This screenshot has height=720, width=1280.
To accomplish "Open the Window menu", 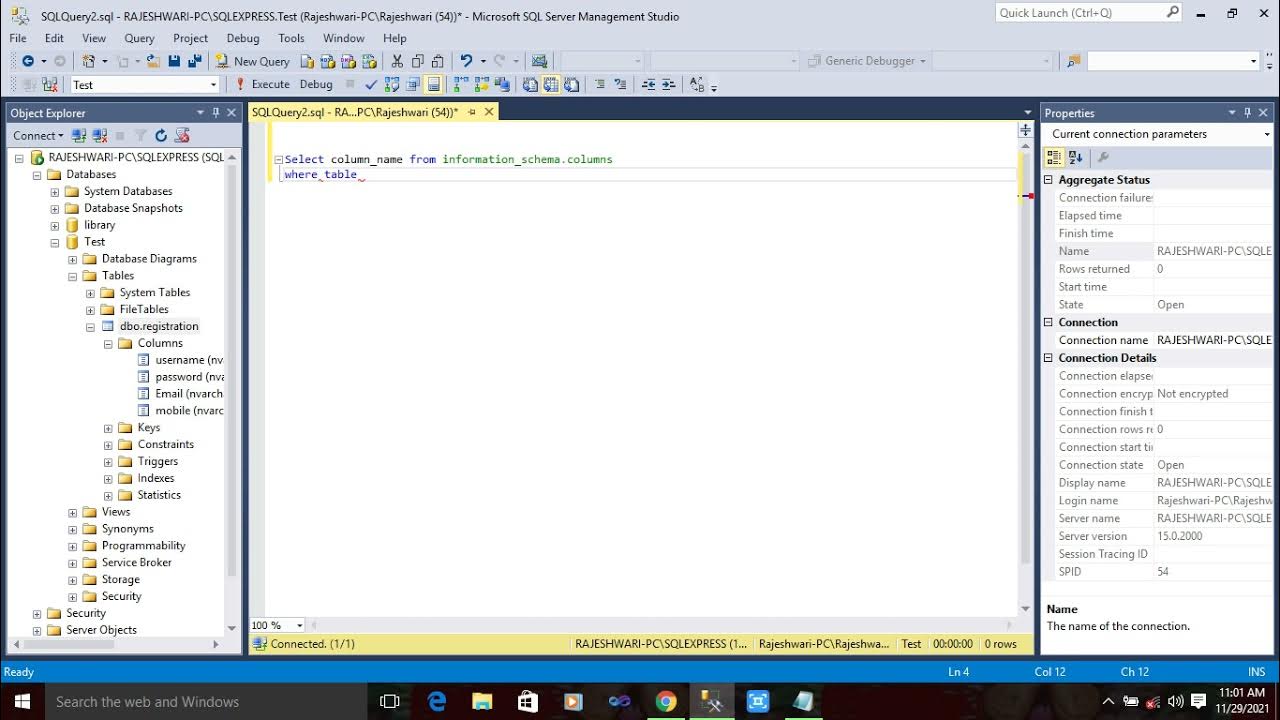I will [x=343, y=38].
